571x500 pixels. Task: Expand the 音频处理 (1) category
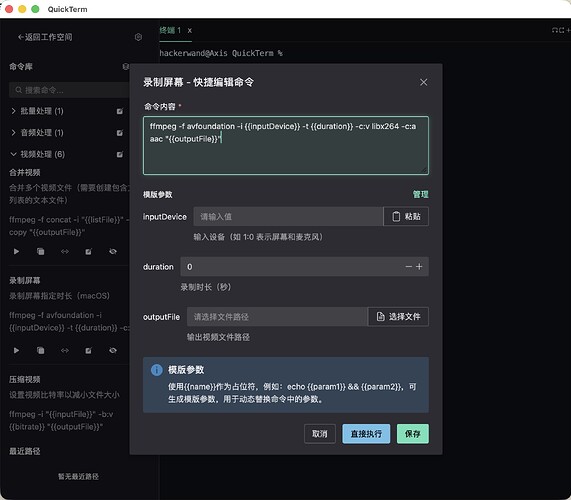[38, 133]
